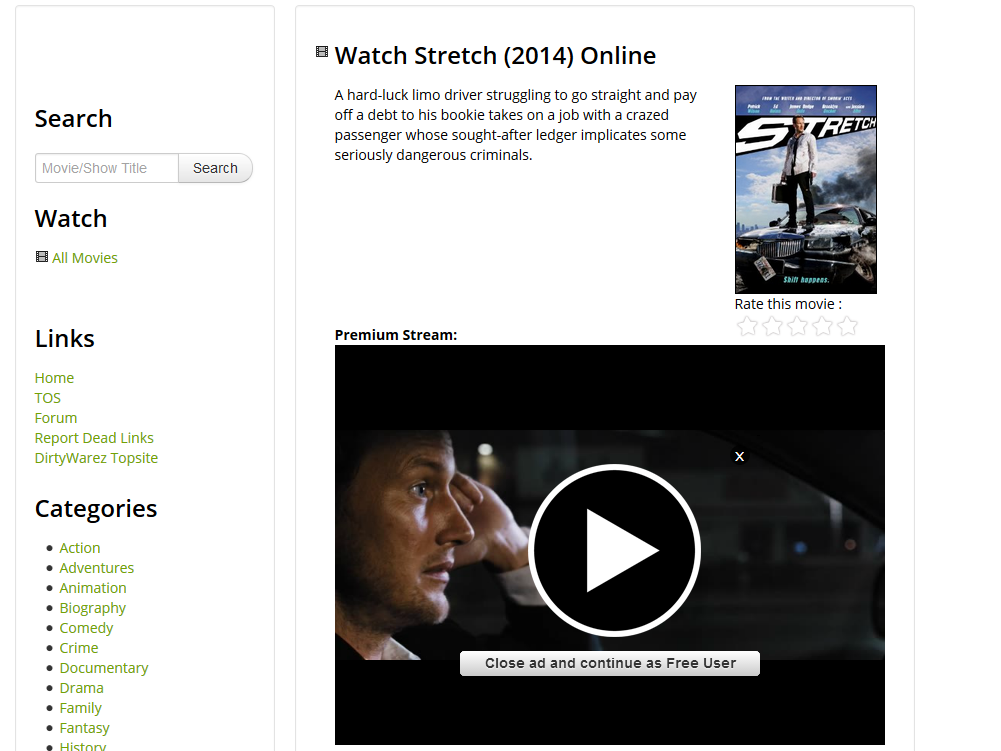Browse the Biography category
This screenshot has width=1001, height=751.
click(x=93, y=608)
